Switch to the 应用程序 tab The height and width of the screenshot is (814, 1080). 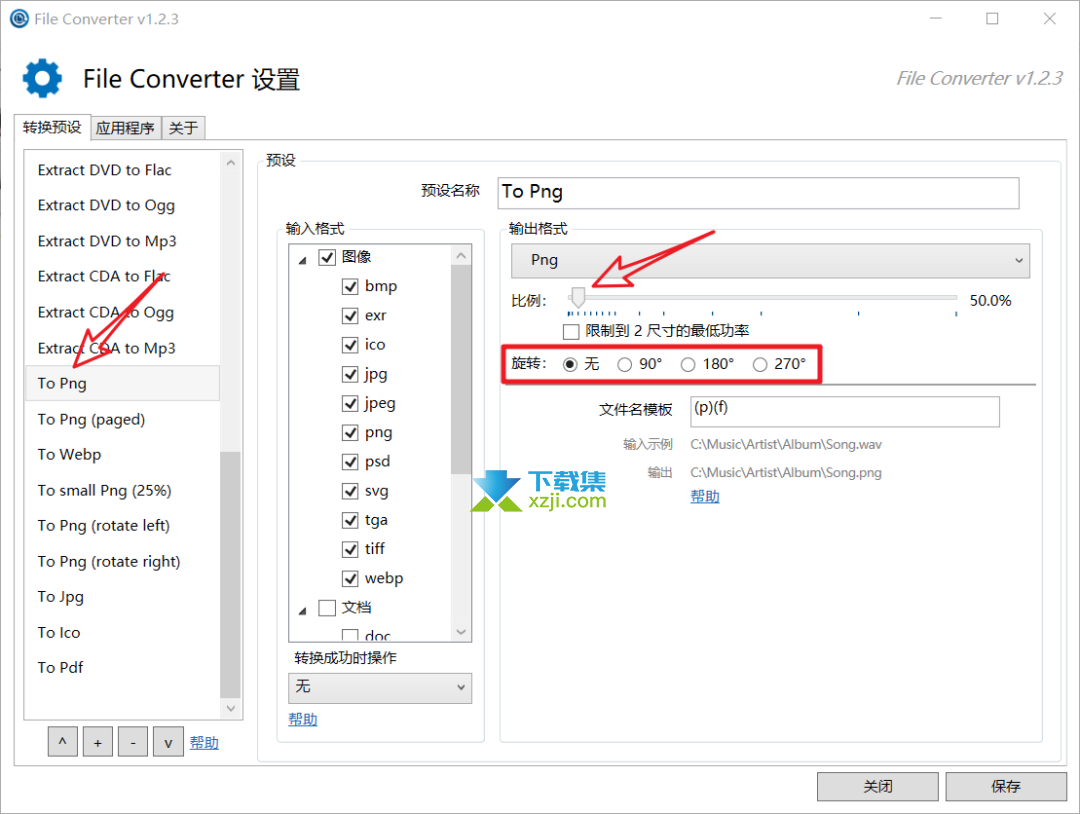pos(124,127)
